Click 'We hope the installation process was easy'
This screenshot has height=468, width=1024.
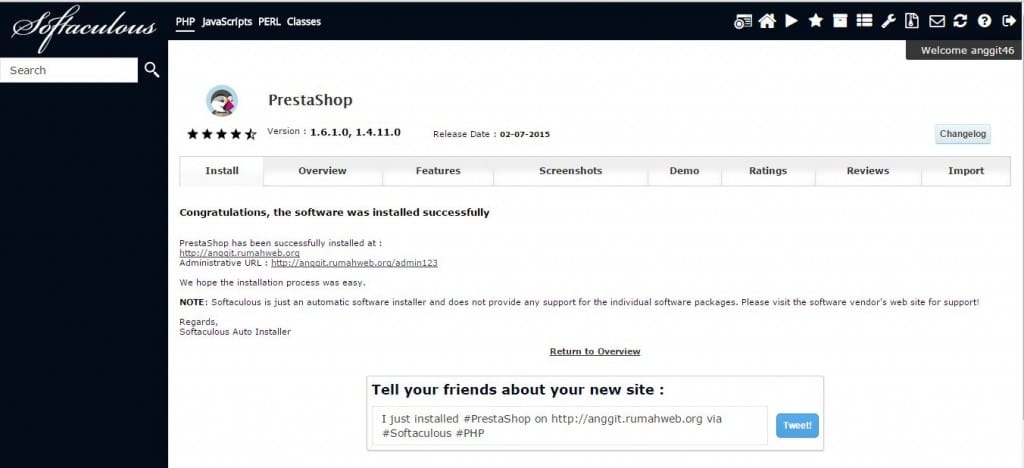272,283
